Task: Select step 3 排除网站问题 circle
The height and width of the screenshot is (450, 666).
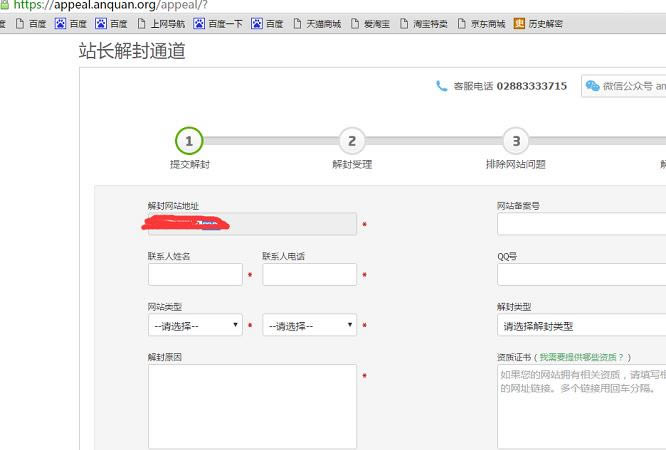Action: point(515,141)
